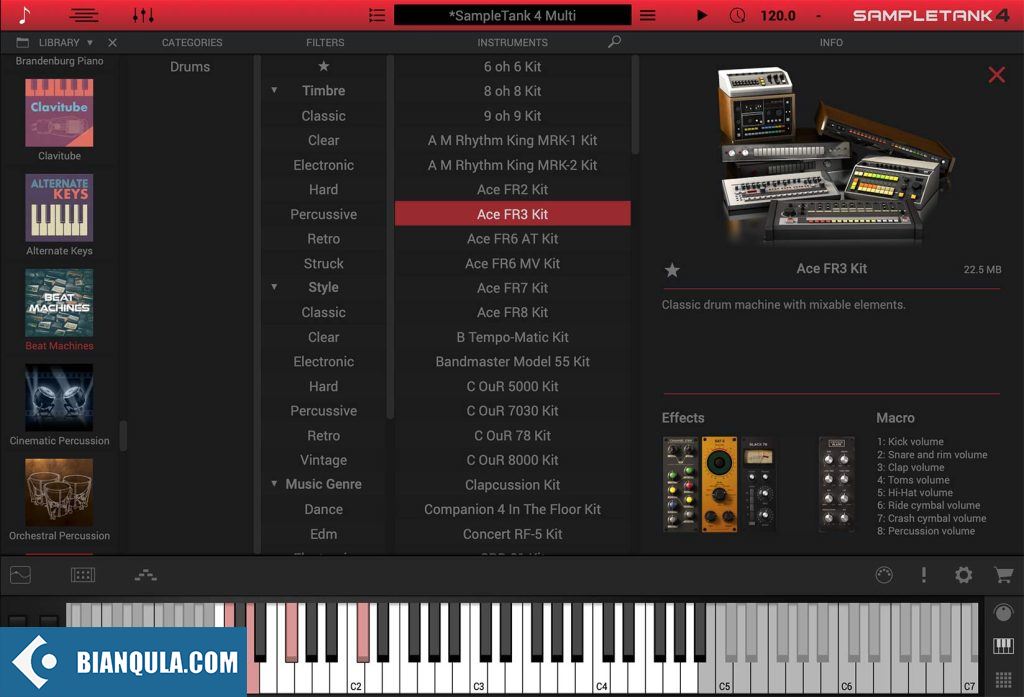The image size is (1024, 697).
Task: Open the Library dropdown arrow
Action: 89,42
